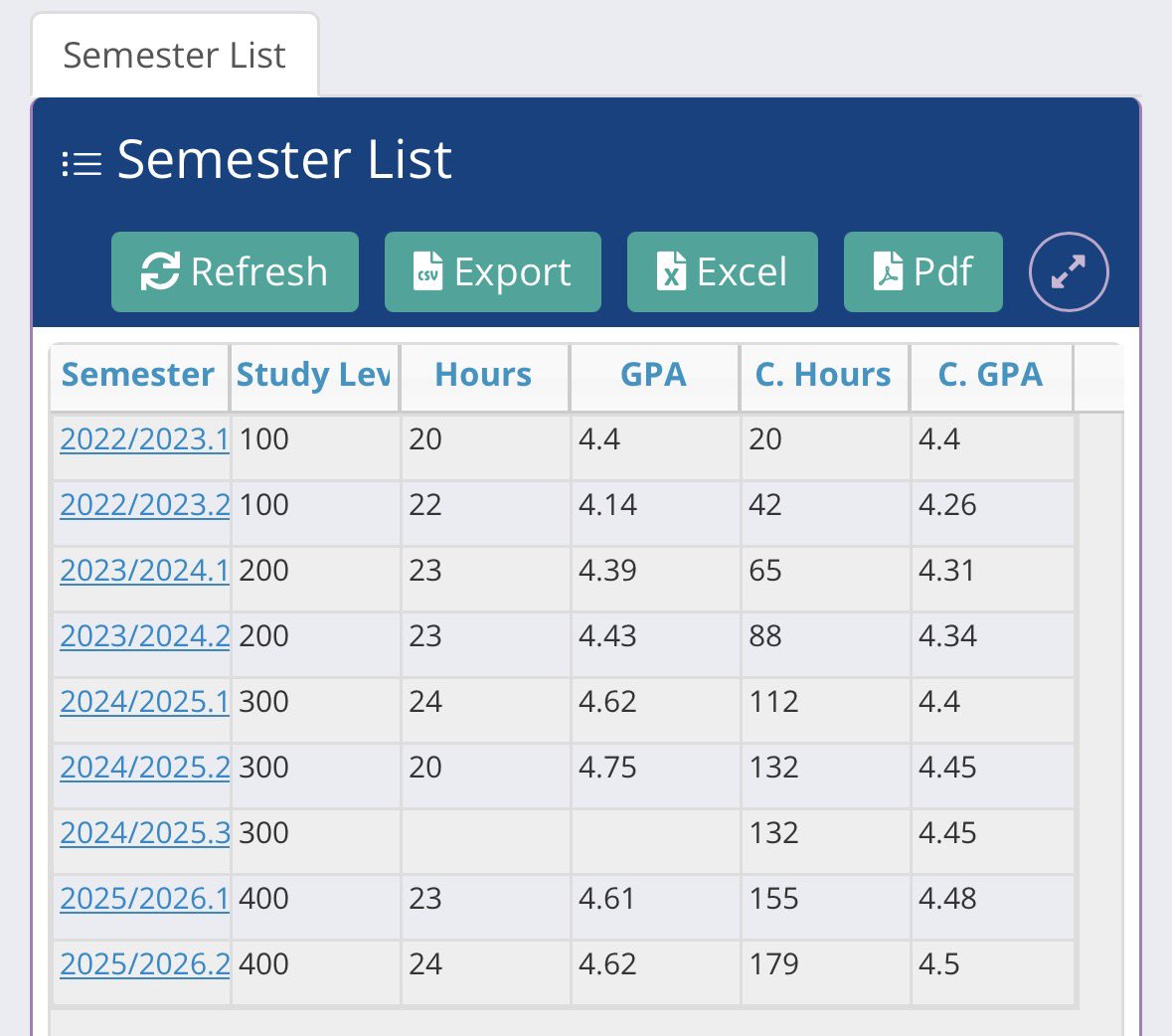
Task: Select GPA cell 4.39
Action: (655, 579)
